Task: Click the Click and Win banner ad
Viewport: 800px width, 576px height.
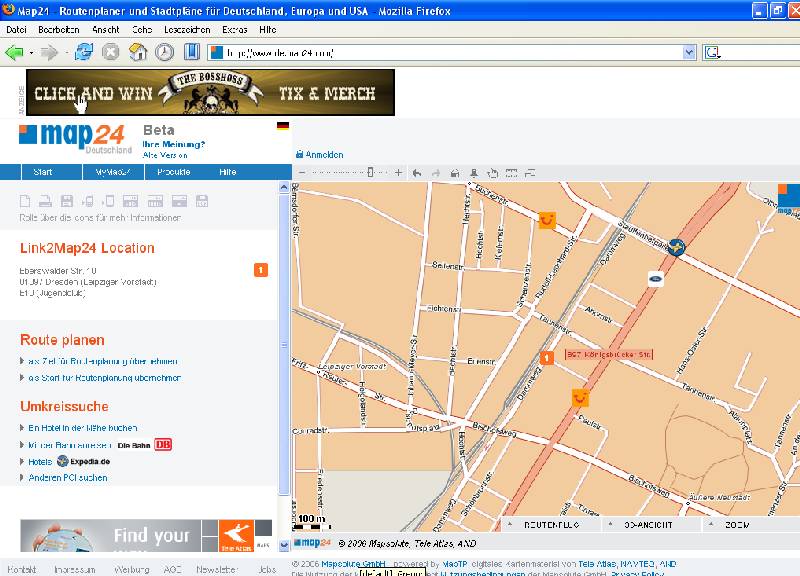Action: tap(210, 93)
